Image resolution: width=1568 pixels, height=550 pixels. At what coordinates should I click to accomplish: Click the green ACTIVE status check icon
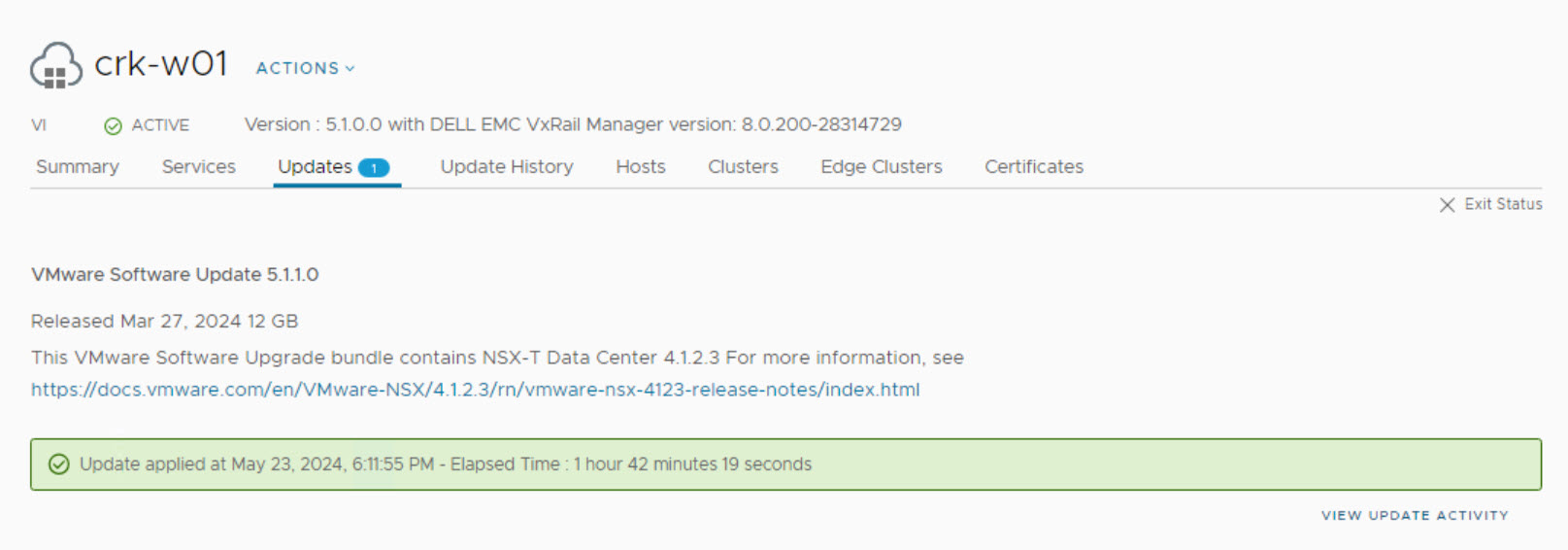pos(113,125)
